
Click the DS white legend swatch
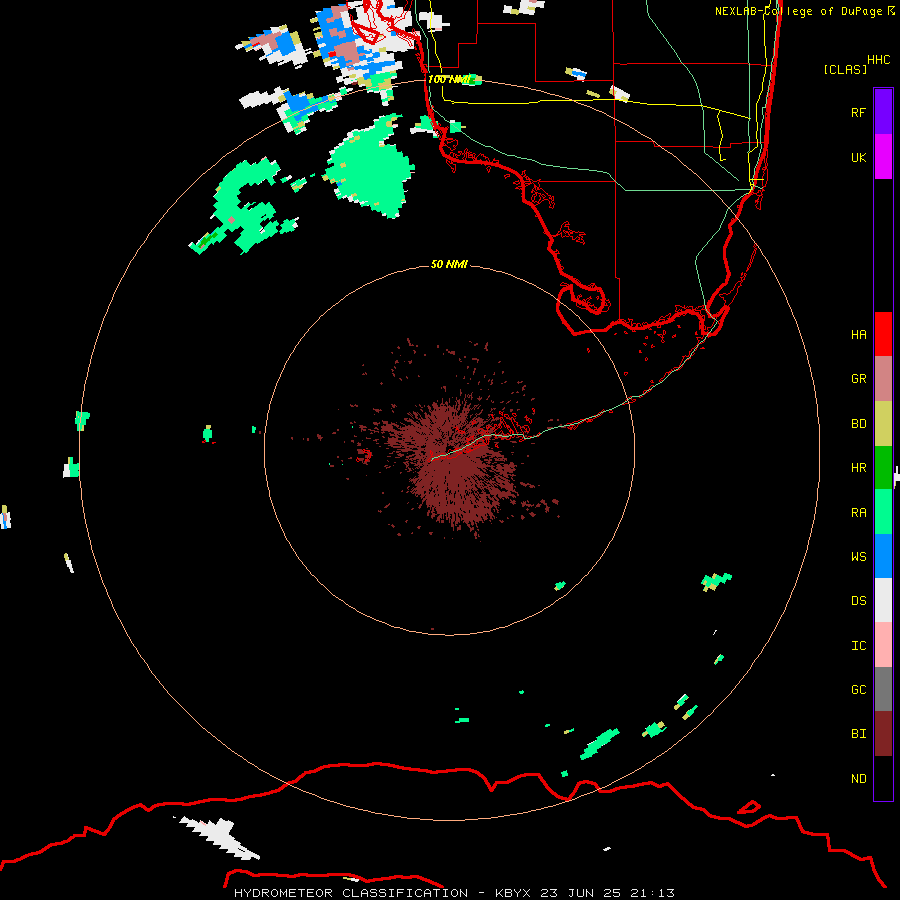pos(883,600)
